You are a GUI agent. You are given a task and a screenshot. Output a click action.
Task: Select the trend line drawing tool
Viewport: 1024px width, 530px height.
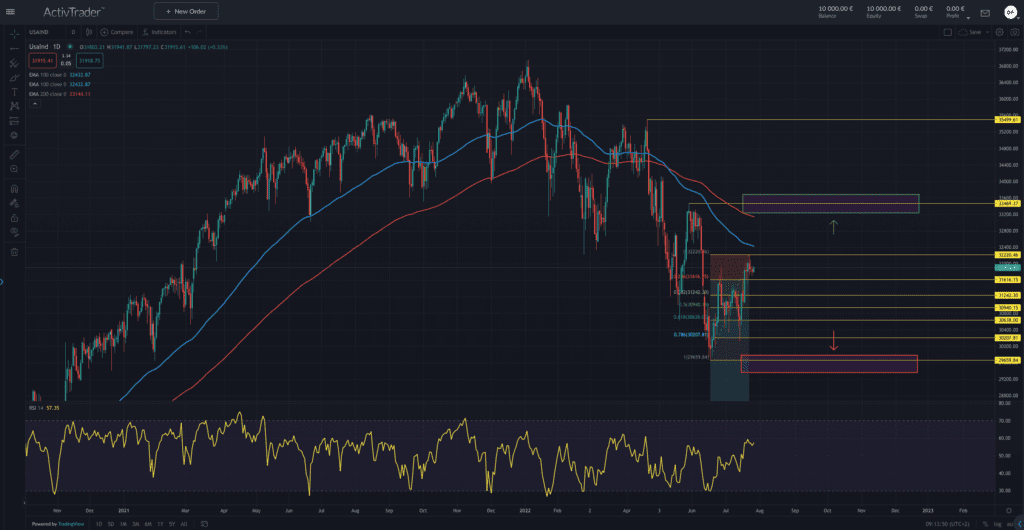pyautogui.click(x=14, y=48)
